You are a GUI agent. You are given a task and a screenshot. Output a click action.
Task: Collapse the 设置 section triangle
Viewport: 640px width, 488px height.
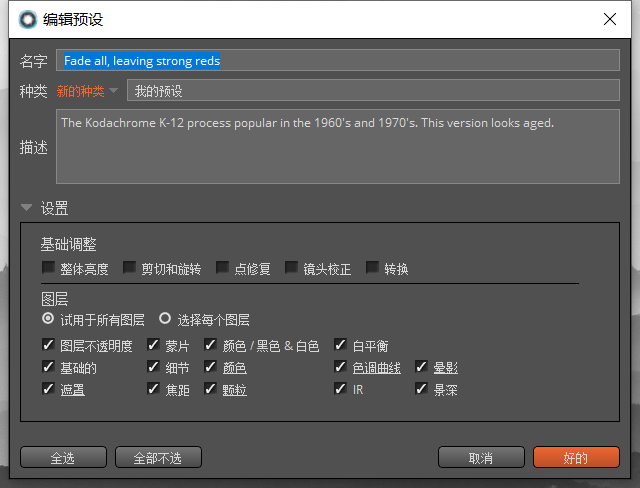point(27,209)
